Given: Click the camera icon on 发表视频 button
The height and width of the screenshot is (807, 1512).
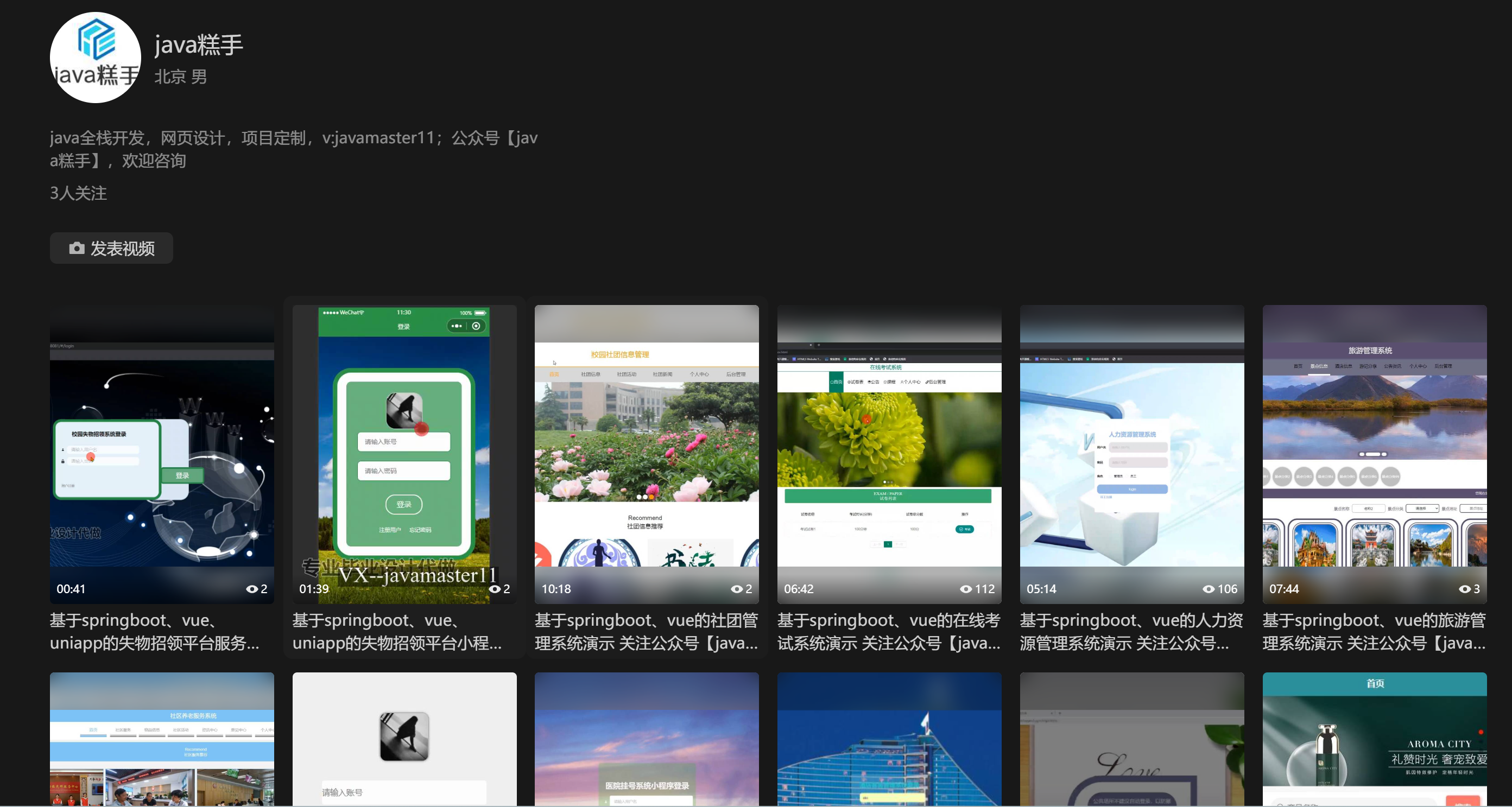Looking at the screenshot, I should click(x=77, y=248).
